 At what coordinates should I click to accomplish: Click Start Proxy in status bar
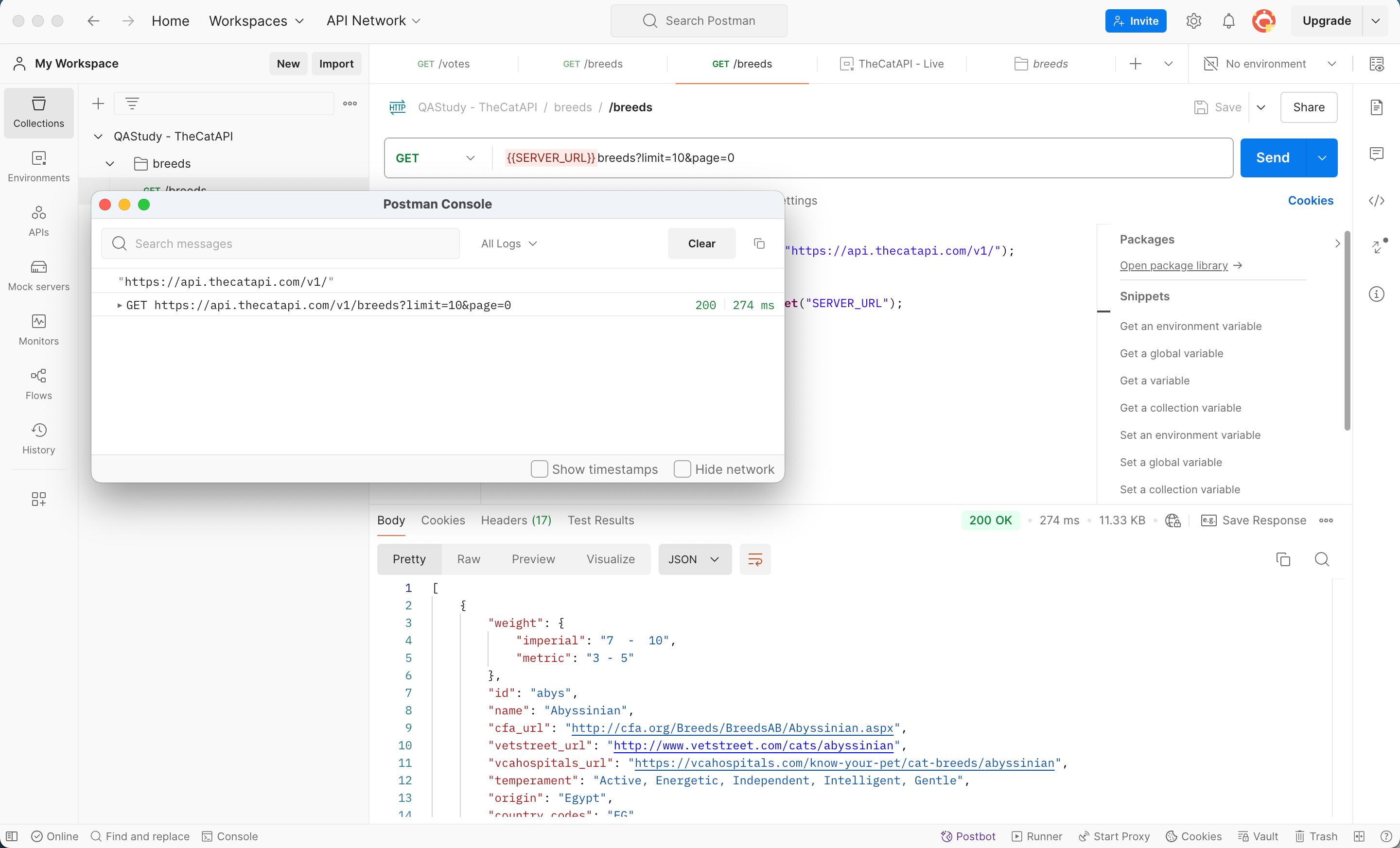[1114, 836]
